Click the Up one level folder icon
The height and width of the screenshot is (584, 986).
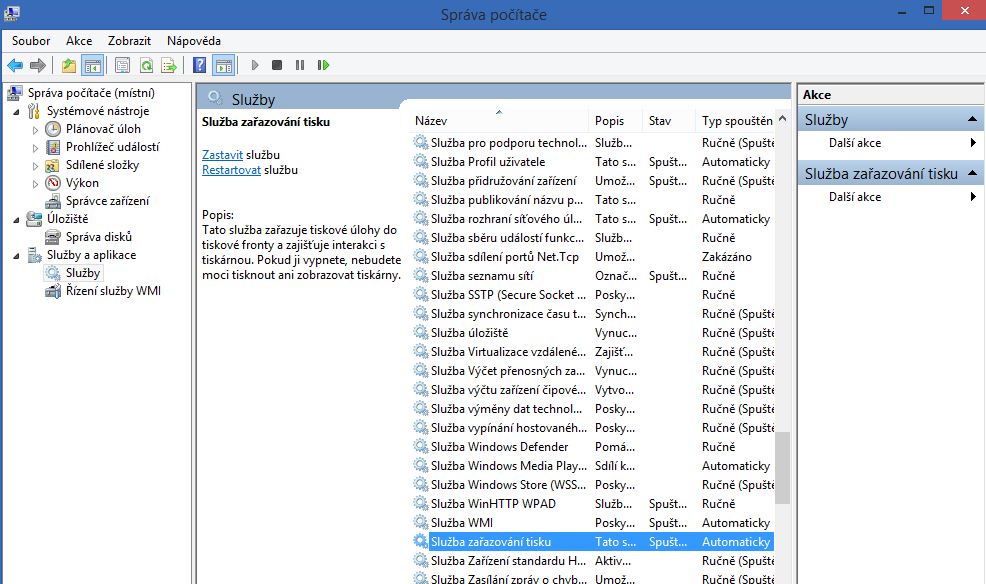point(68,65)
